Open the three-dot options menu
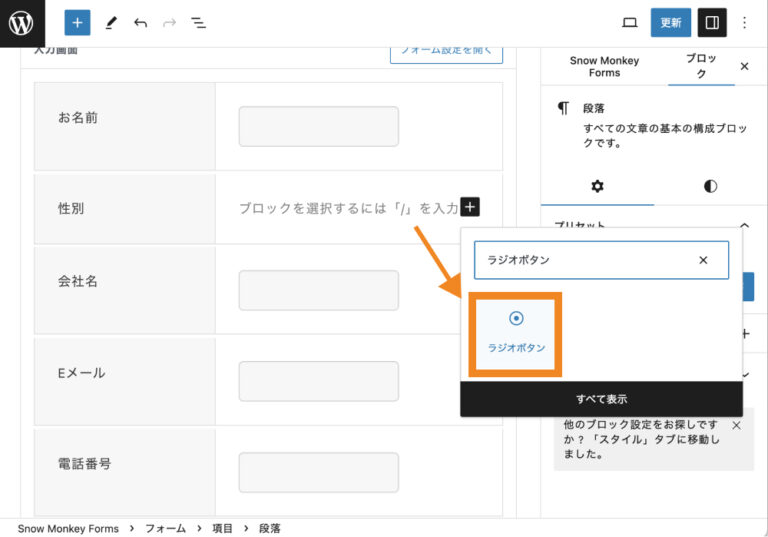 [x=744, y=22]
